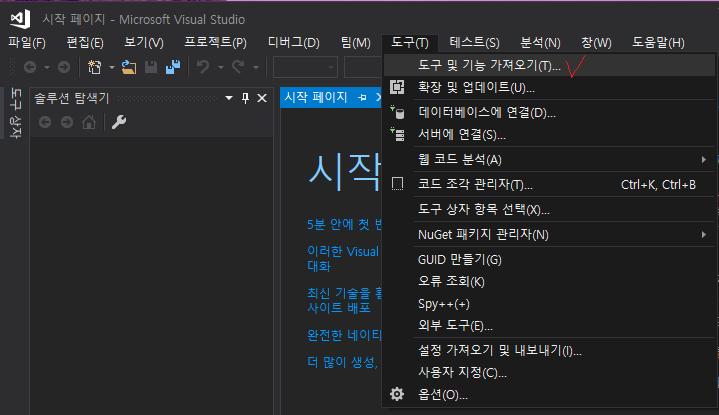The width and height of the screenshot is (719, 415).
Task: Open the '완전한 네이티' start page link
Action: pyautogui.click(x=344, y=335)
